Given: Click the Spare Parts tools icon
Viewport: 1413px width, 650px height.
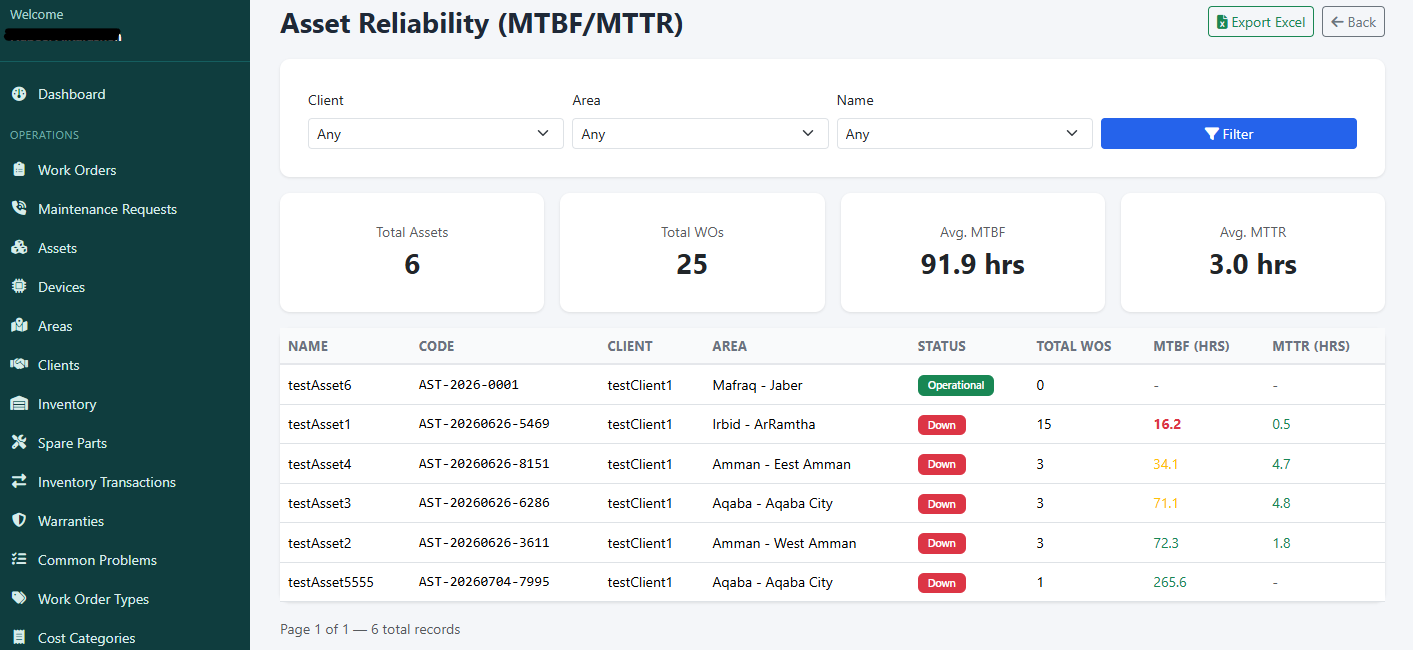Looking at the screenshot, I should [x=18, y=443].
